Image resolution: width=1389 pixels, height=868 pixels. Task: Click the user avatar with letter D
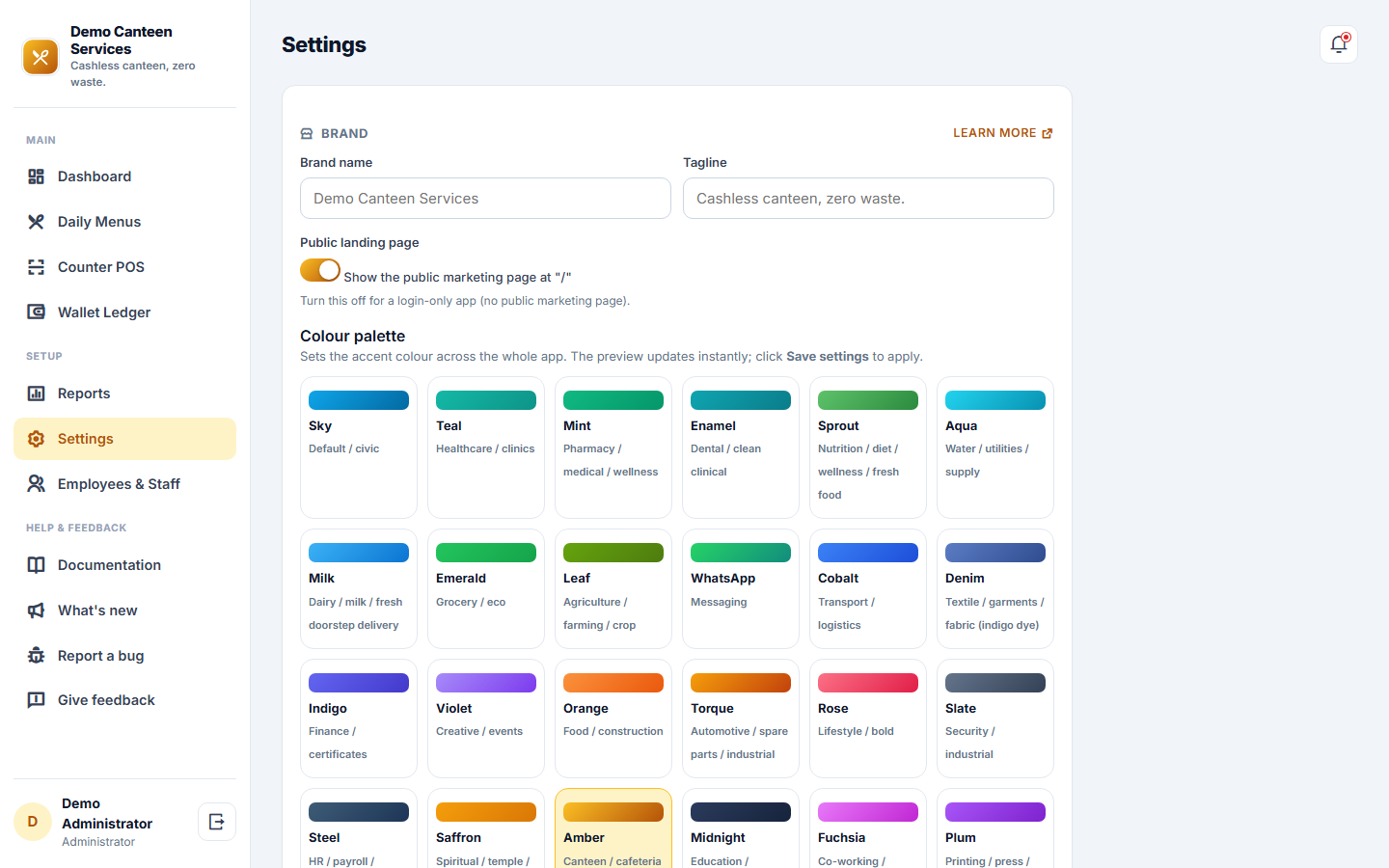click(33, 822)
